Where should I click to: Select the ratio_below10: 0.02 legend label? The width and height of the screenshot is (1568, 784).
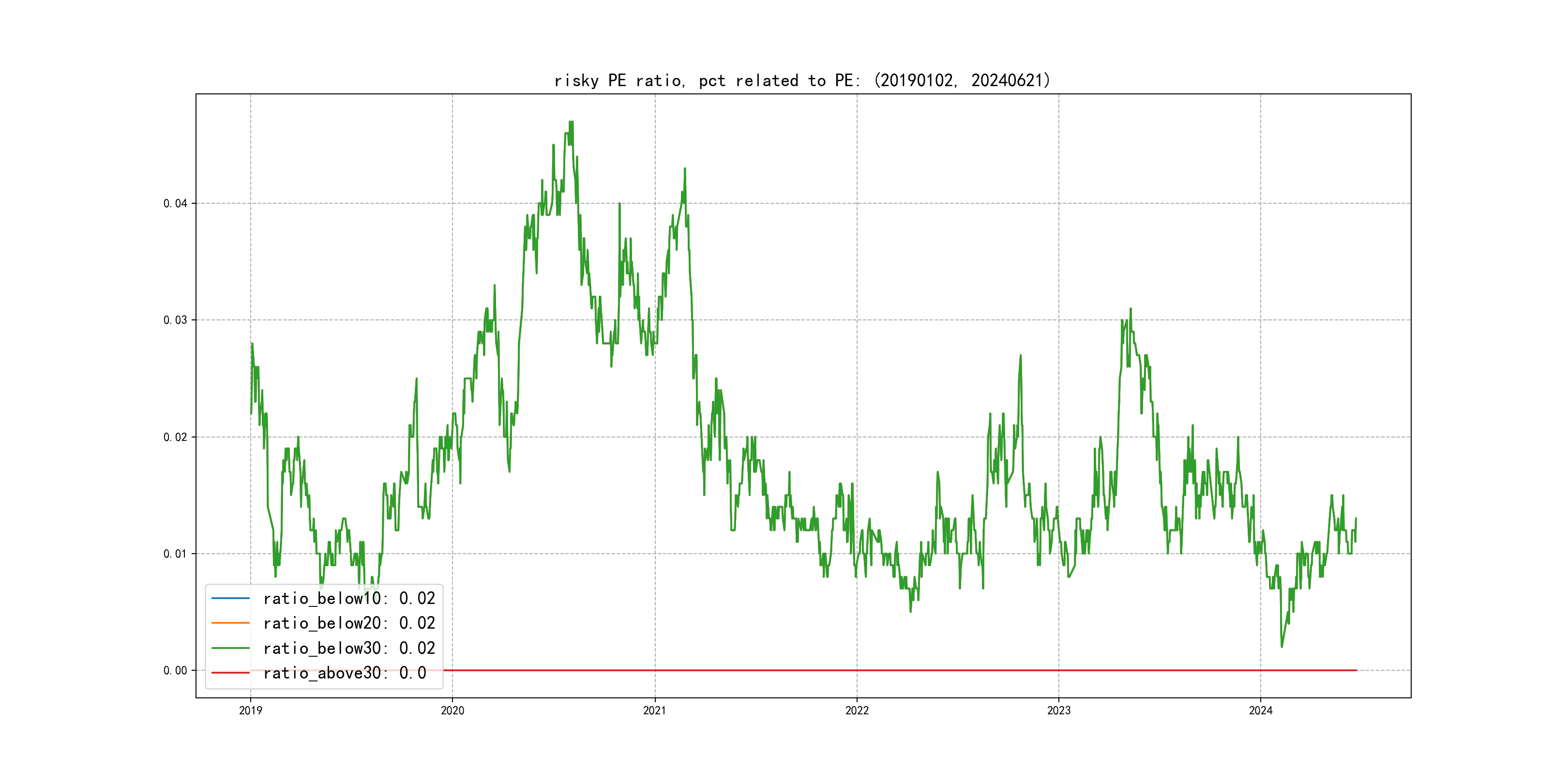coord(349,598)
